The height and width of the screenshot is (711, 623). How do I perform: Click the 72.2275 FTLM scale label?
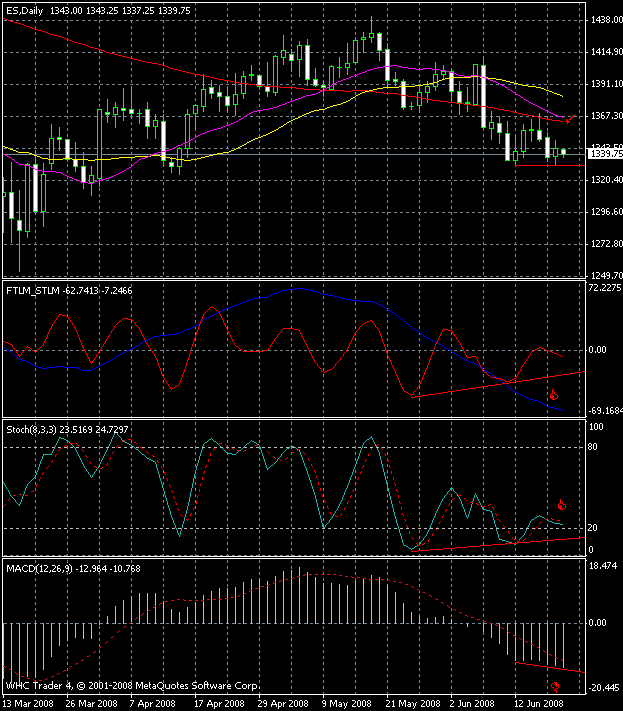(x=601, y=288)
